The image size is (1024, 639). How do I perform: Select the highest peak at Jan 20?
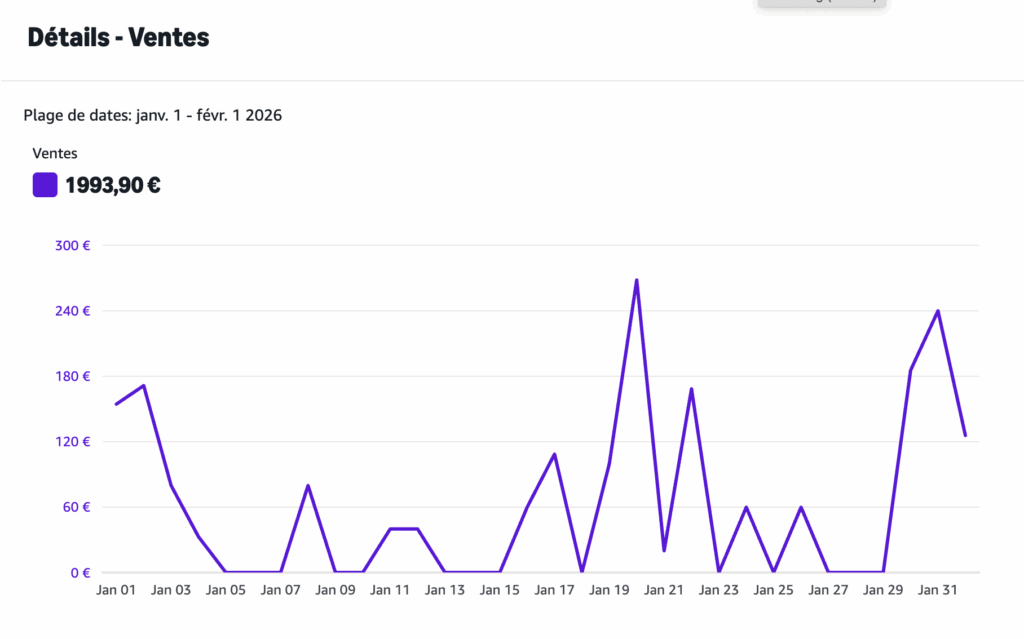[x=636, y=280]
